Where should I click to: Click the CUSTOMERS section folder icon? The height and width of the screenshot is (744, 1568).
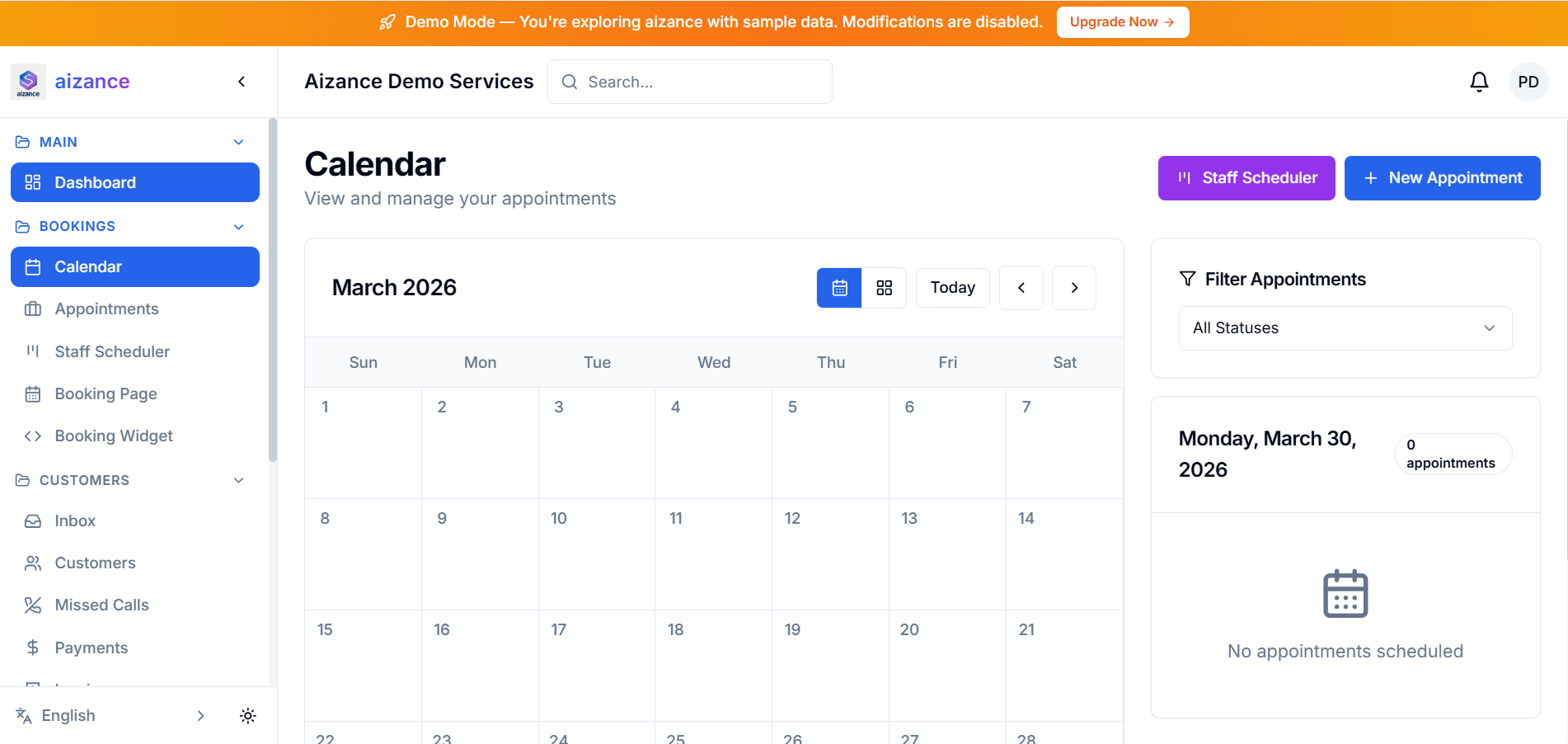(x=23, y=480)
